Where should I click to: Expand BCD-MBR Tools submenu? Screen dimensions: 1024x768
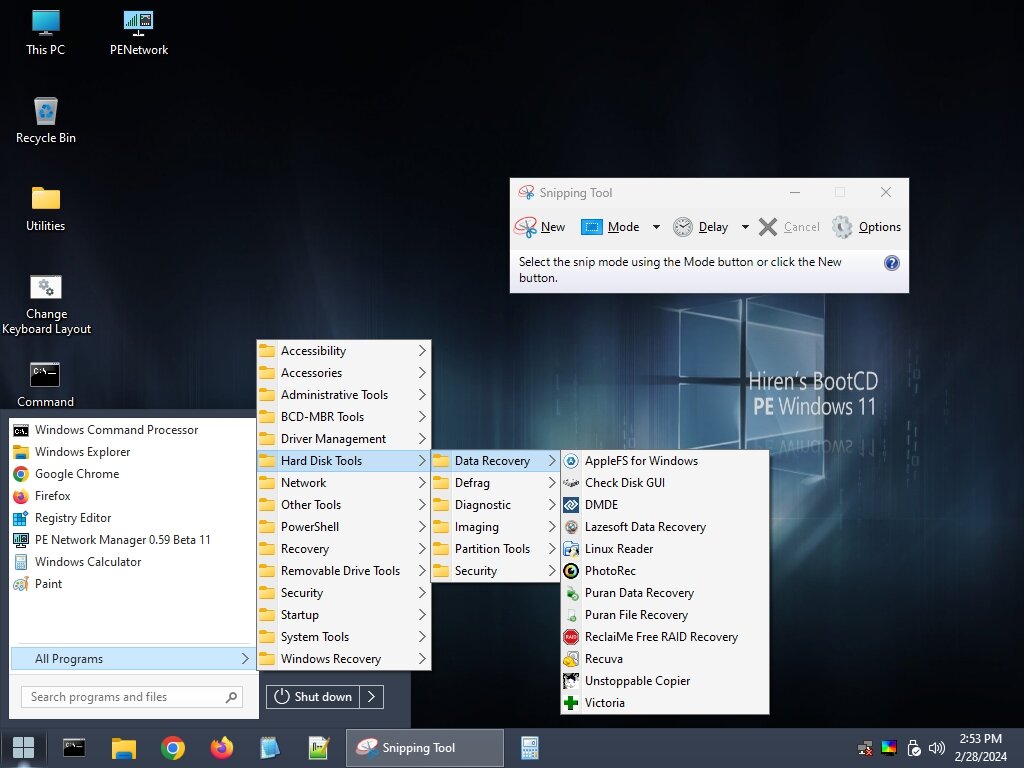tap(344, 417)
